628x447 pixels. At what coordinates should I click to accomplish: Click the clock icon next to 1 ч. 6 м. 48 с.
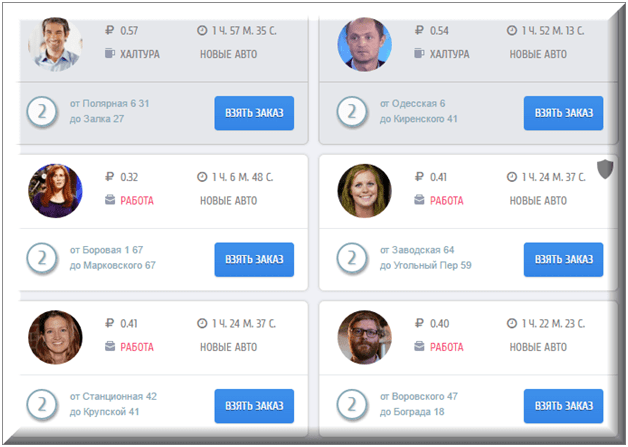(x=202, y=177)
